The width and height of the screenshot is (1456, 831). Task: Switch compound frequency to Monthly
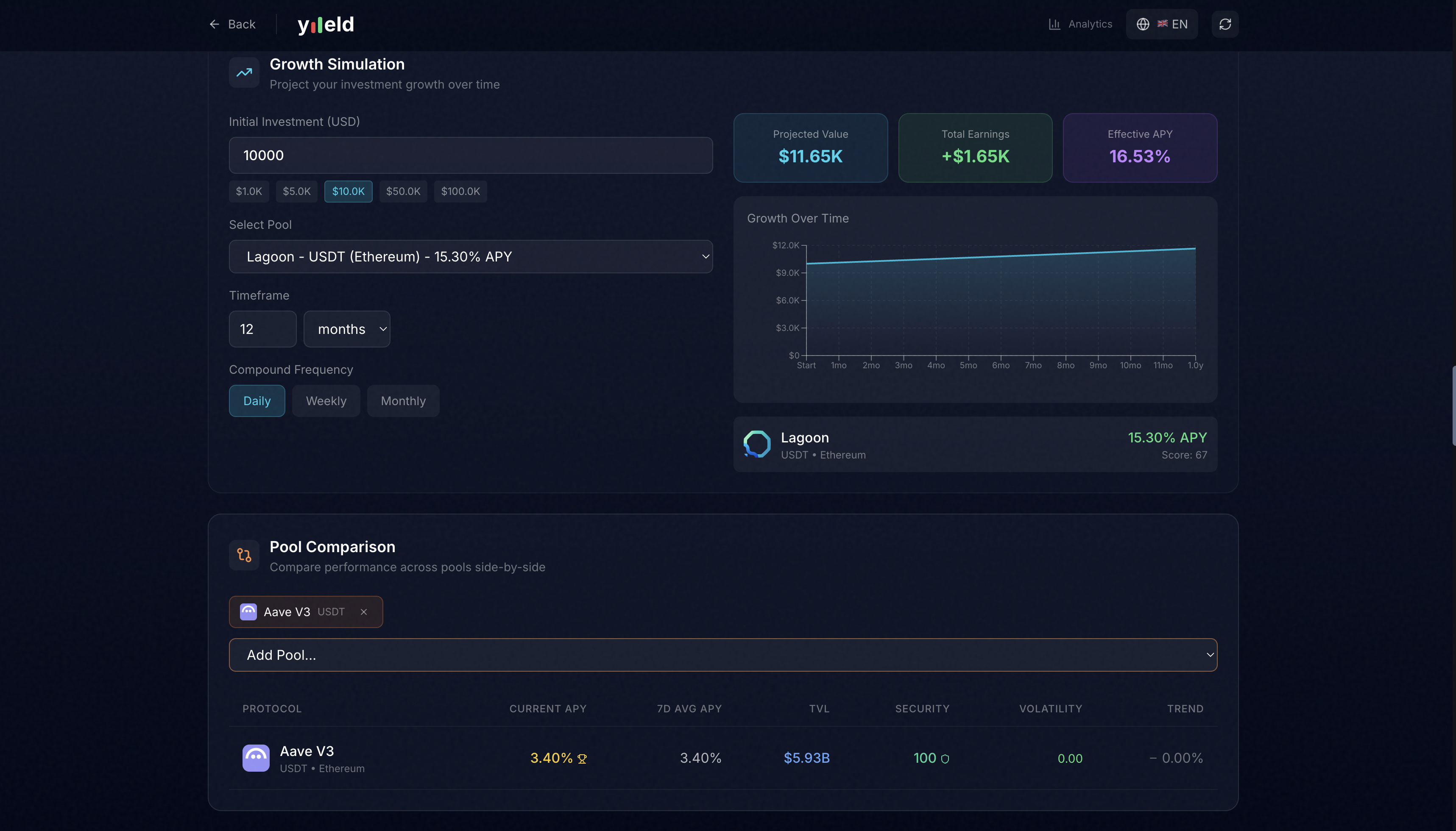(402, 400)
